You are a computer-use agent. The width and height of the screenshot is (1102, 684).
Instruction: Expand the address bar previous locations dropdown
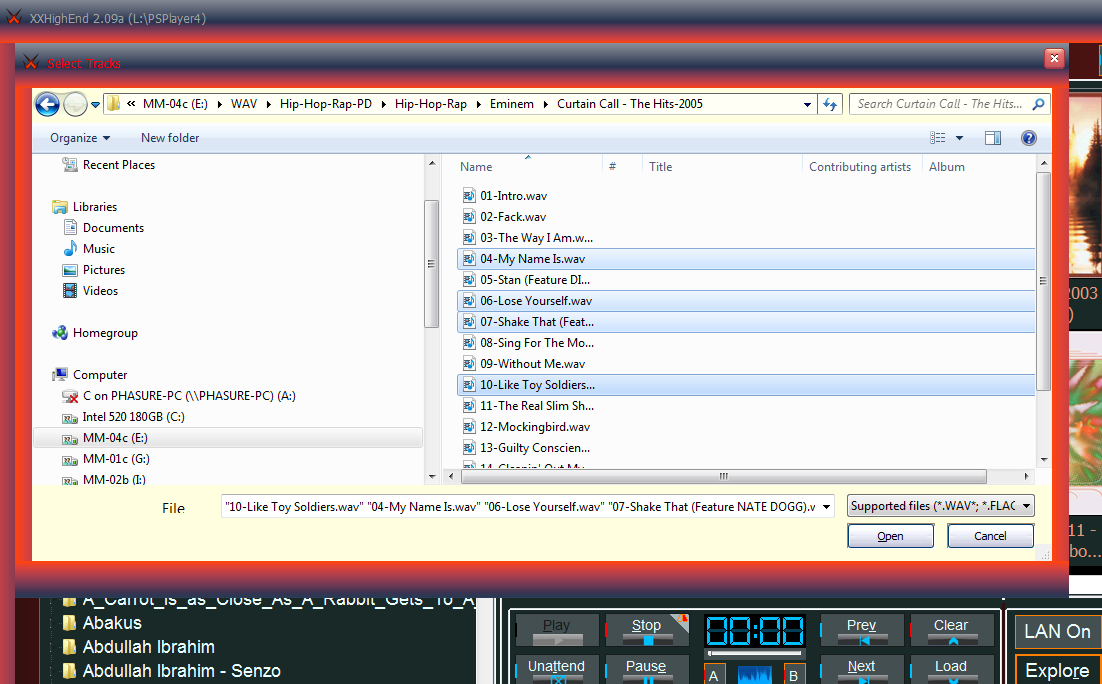pyautogui.click(x=807, y=105)
